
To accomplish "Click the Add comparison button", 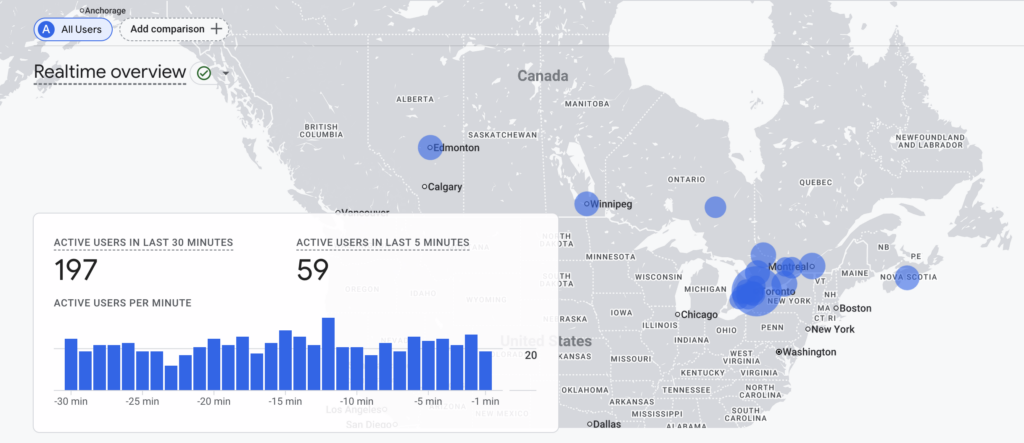I will tap(174, 29).
